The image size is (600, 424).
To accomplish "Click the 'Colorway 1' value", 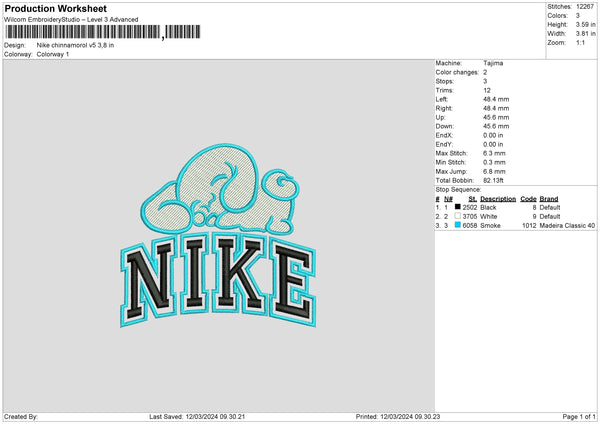I will [53, 54].
